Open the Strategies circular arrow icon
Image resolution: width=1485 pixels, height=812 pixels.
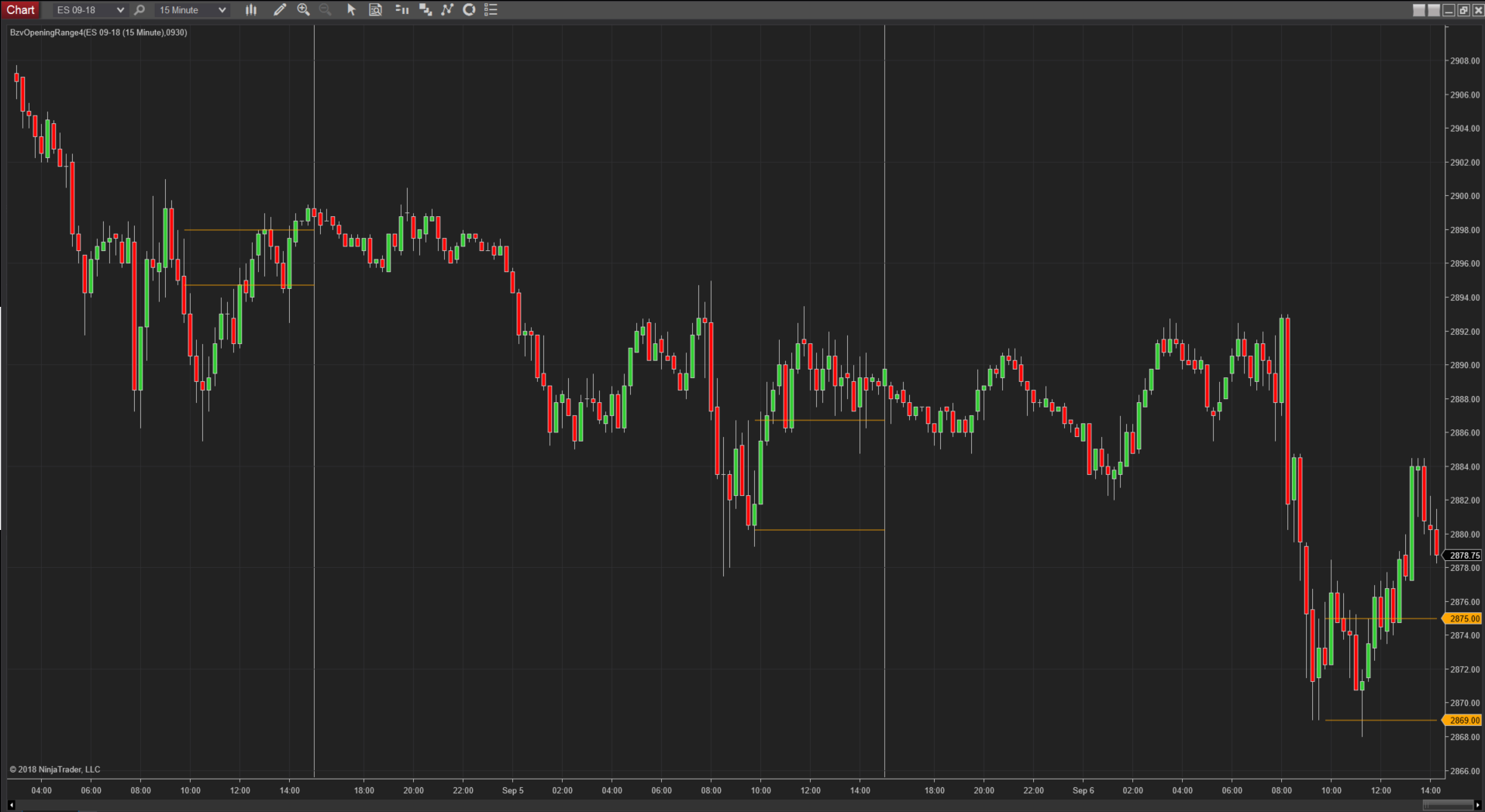[469, 10]
